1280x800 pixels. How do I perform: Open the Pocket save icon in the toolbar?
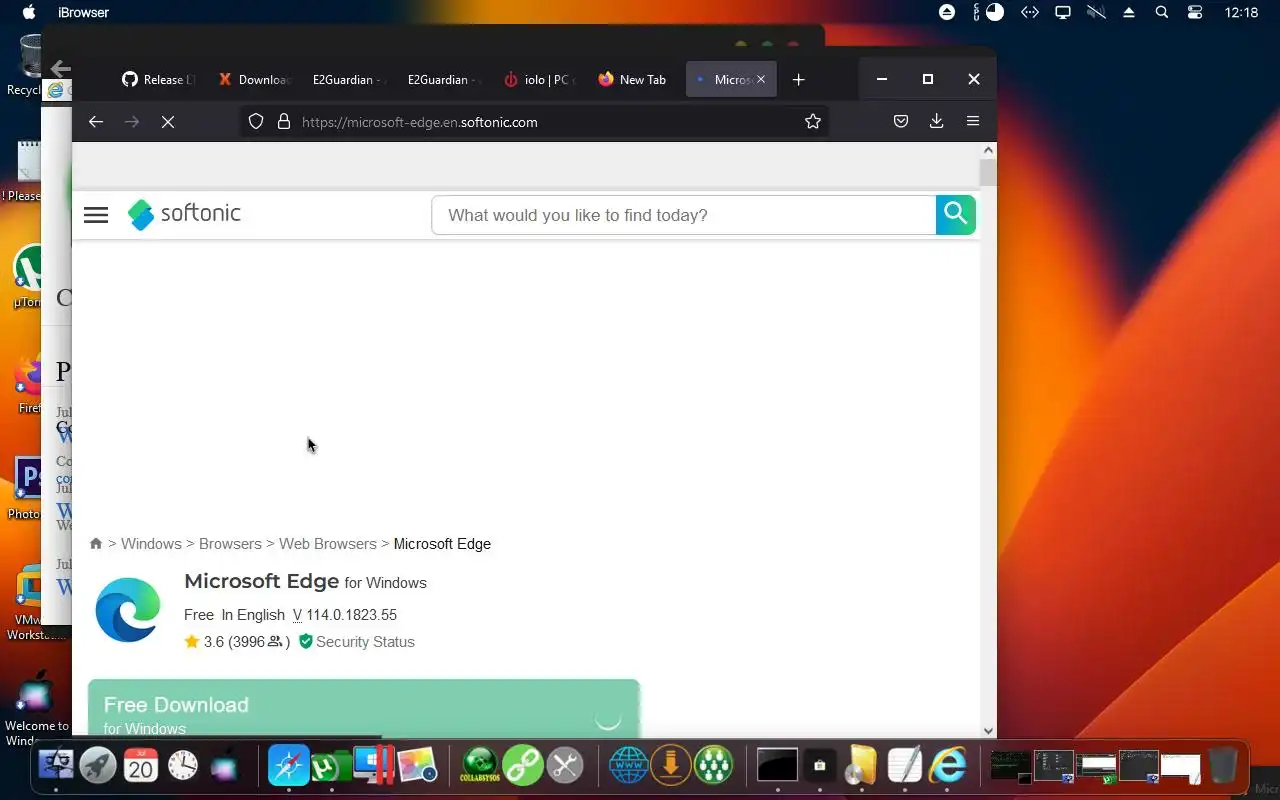pos(901,122)
